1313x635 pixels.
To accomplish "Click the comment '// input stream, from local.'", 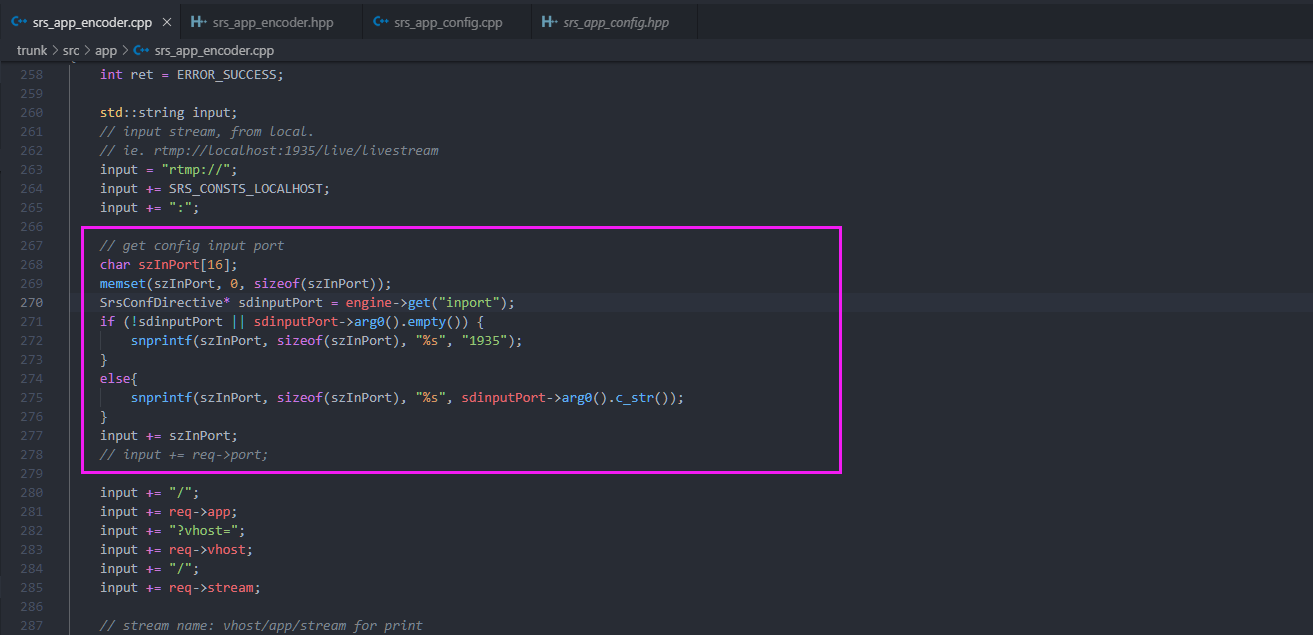I will click(207, 132).
